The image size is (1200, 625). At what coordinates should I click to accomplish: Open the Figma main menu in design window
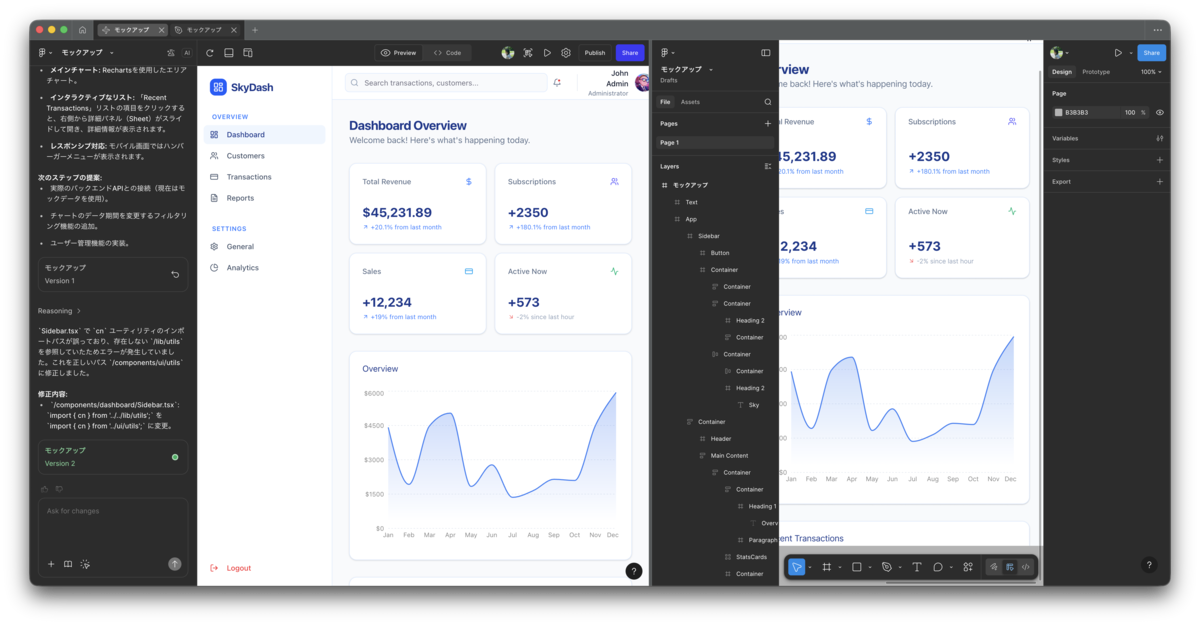(x=667, y=53)
